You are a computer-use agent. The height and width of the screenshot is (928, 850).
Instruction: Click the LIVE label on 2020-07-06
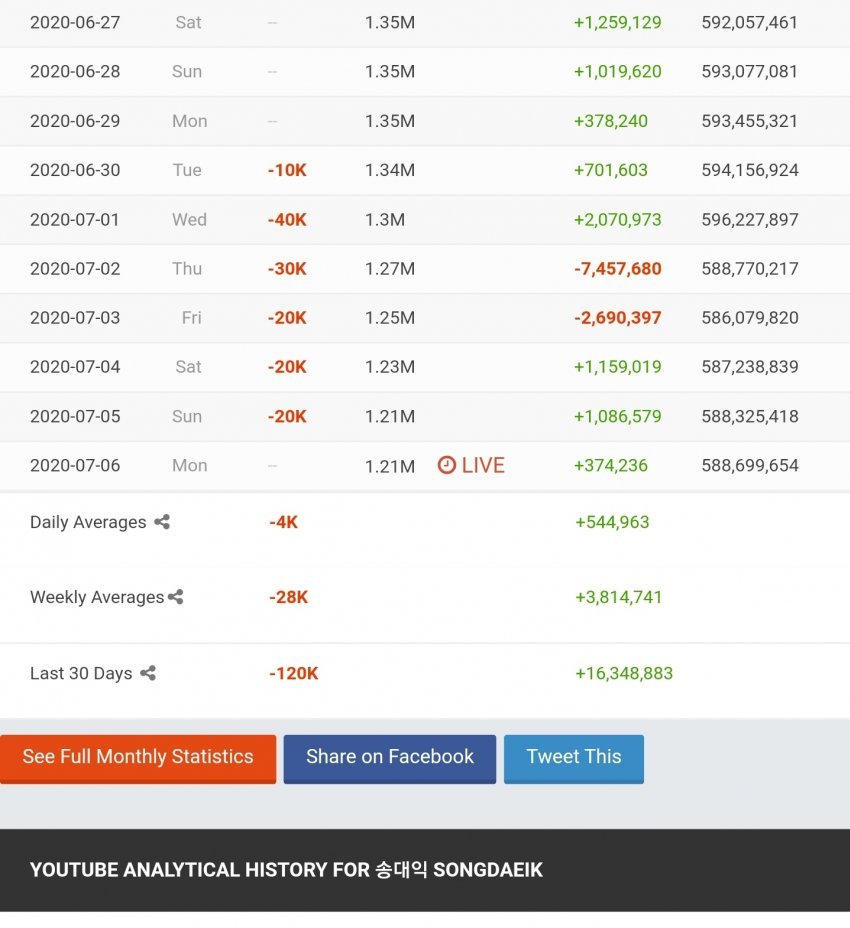483,465
